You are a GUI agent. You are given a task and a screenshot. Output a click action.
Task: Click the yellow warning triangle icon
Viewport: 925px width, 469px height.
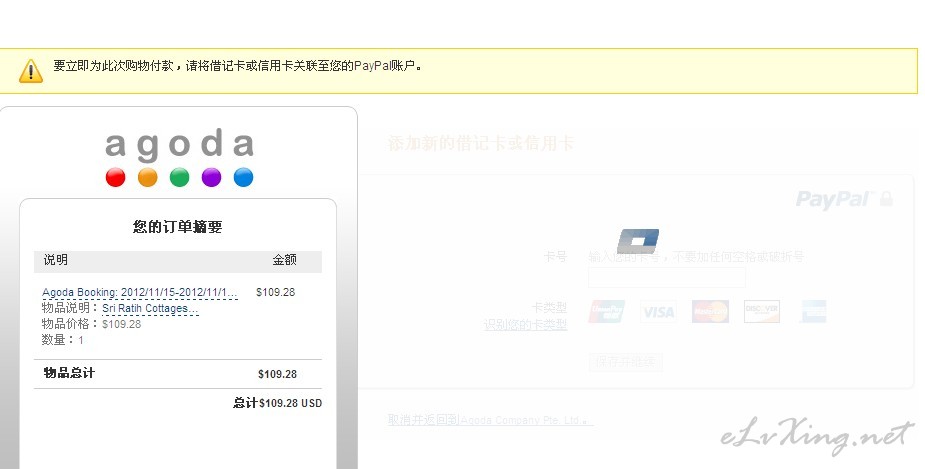coord(31,71)
